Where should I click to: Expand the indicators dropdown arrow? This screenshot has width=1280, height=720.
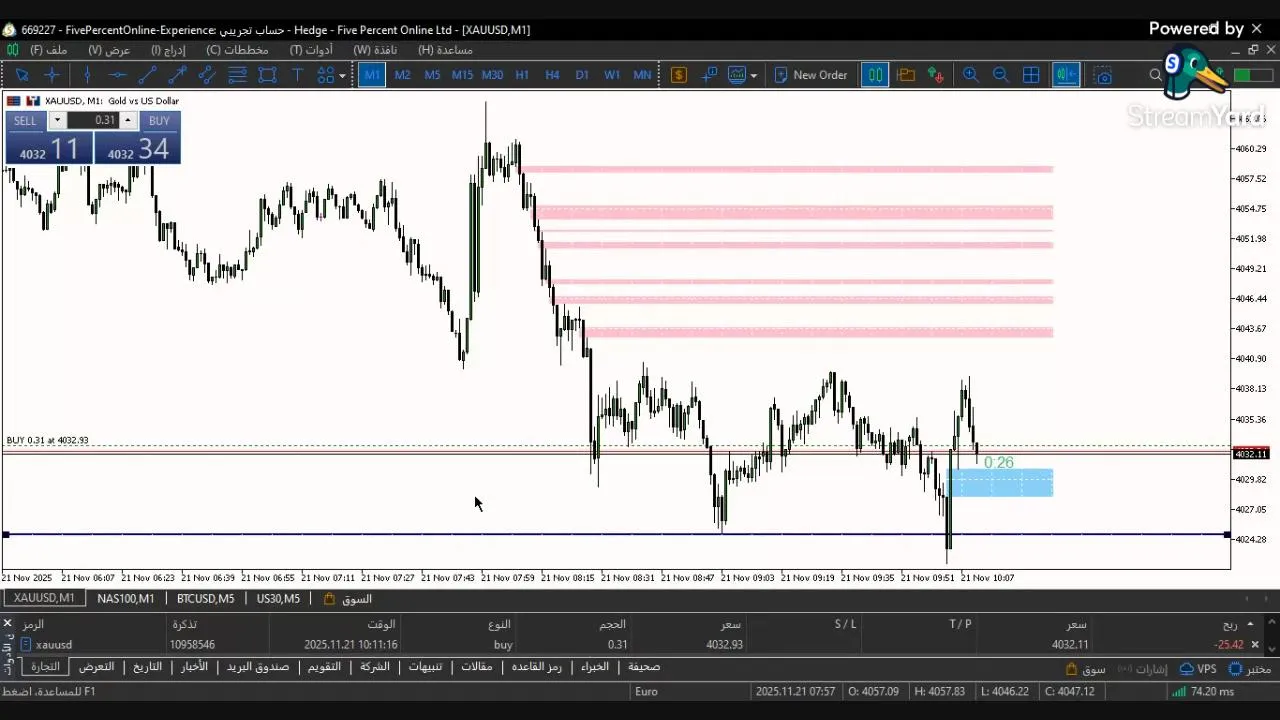point(753,75)
